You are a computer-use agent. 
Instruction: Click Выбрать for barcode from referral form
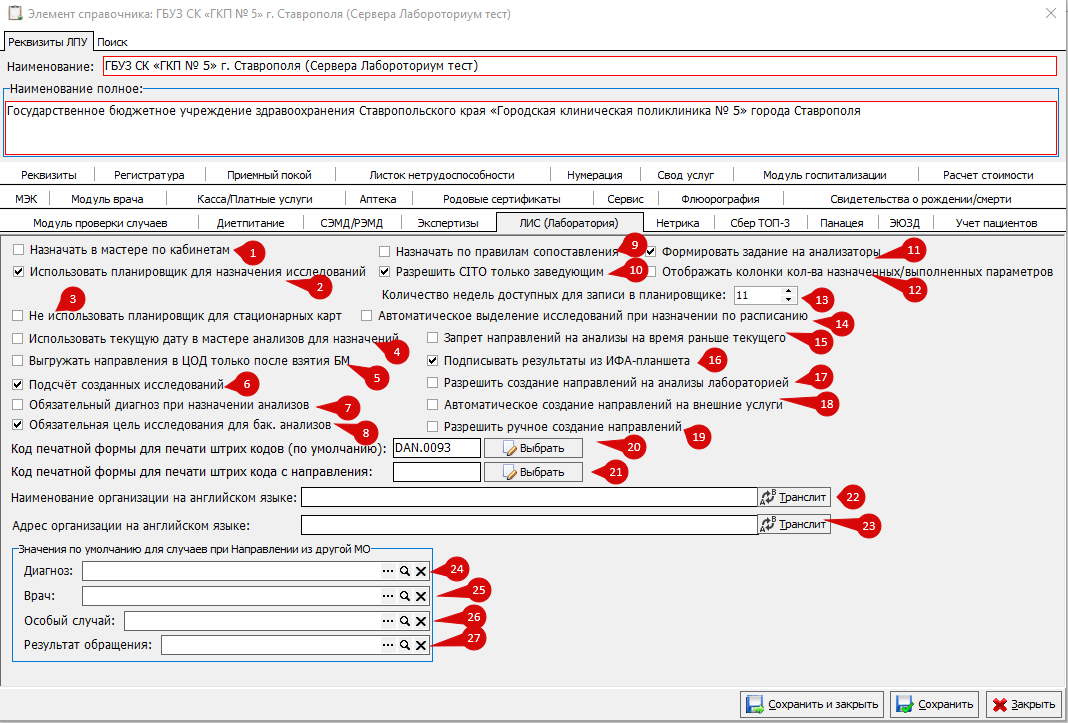pos(533,472)
